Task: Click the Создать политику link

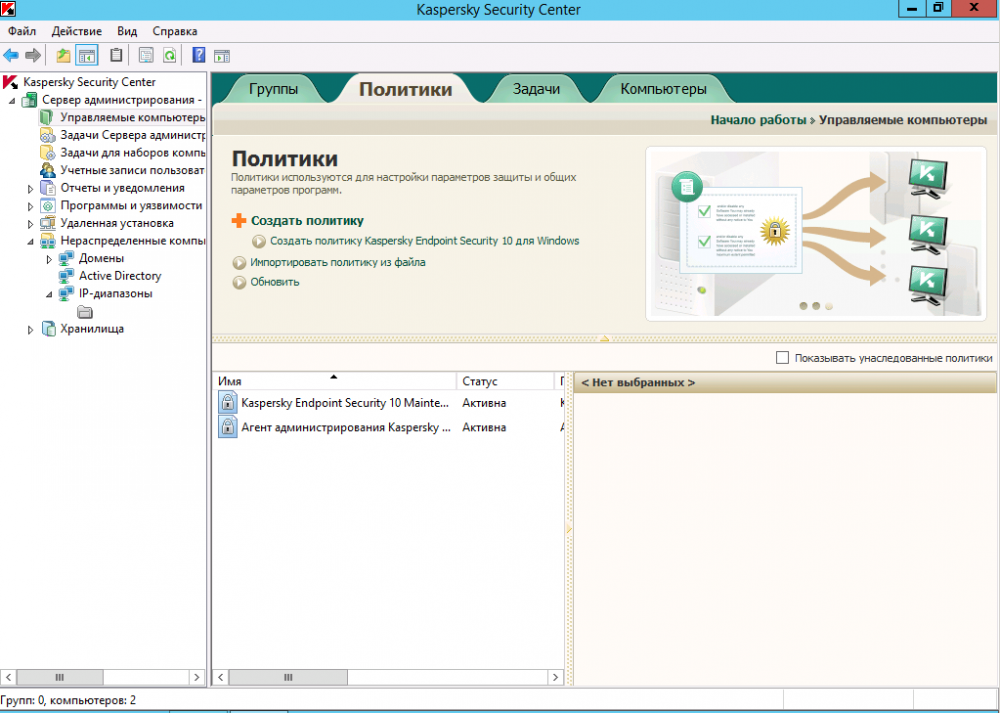Action: 307,221
